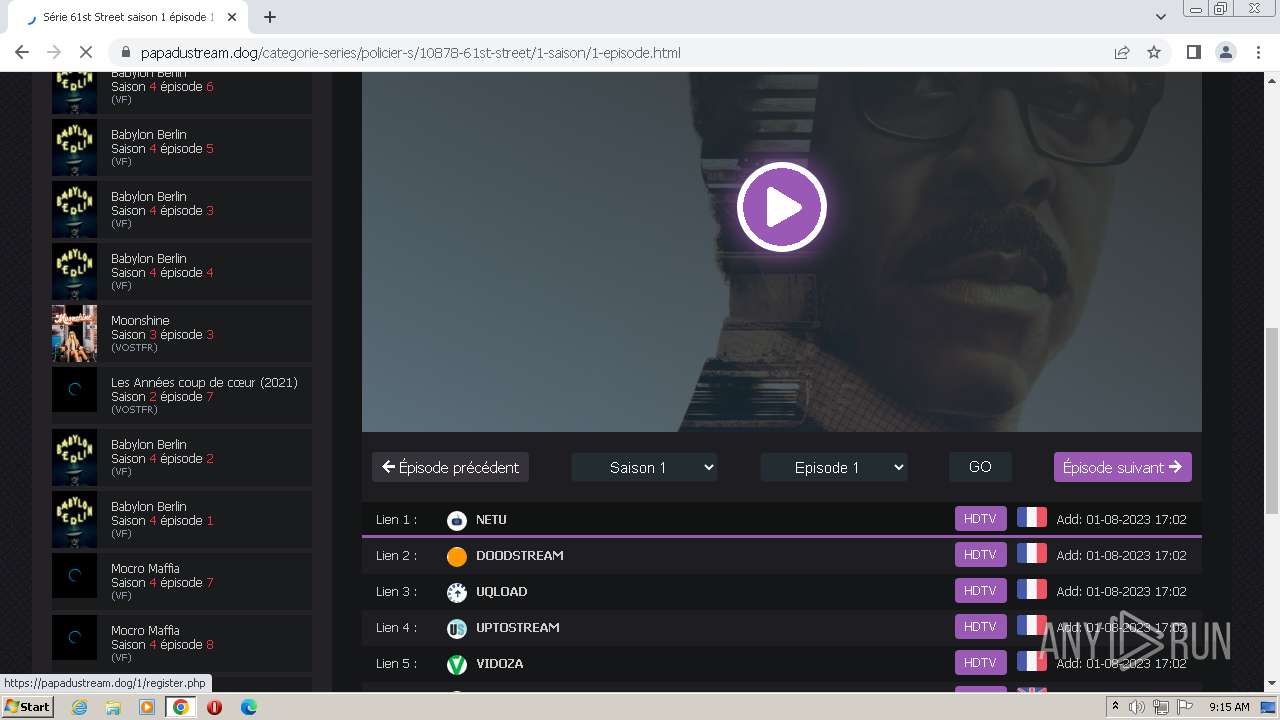Open the Chrome three-dot menu
The image size is (1280, 720).
click(1258, 52)
